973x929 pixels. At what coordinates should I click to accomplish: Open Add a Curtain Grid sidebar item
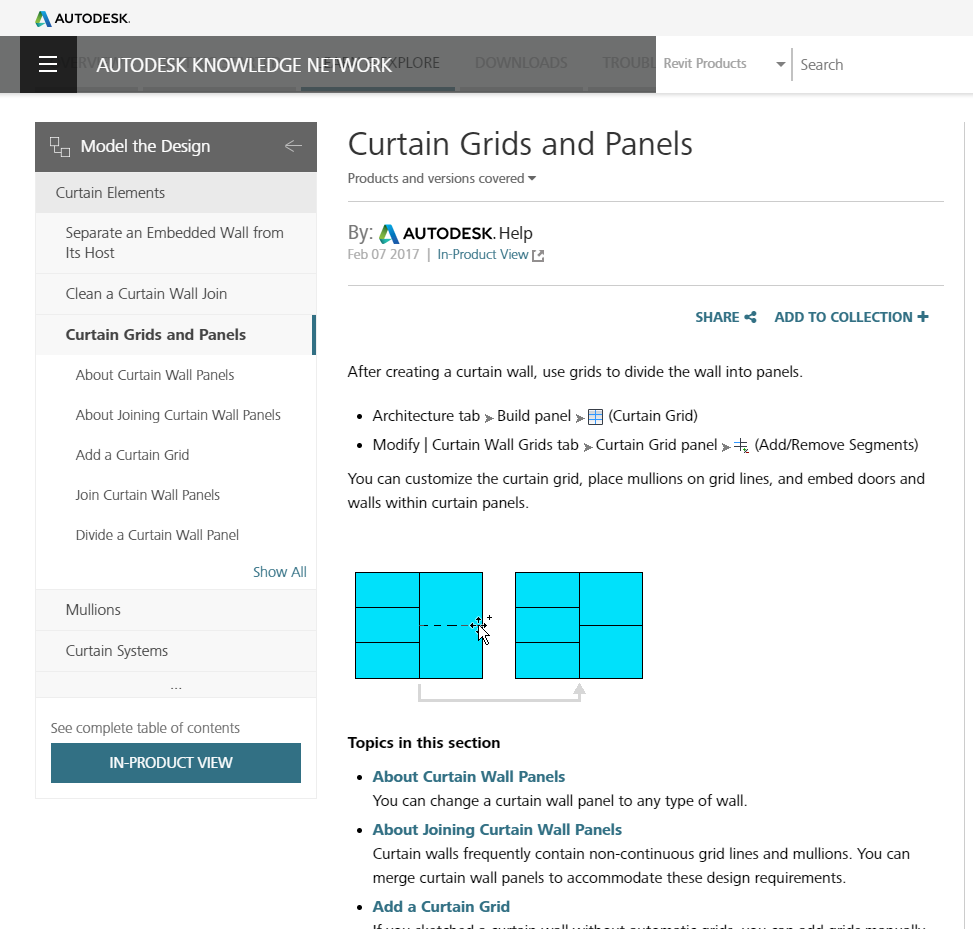coord(132,455)
